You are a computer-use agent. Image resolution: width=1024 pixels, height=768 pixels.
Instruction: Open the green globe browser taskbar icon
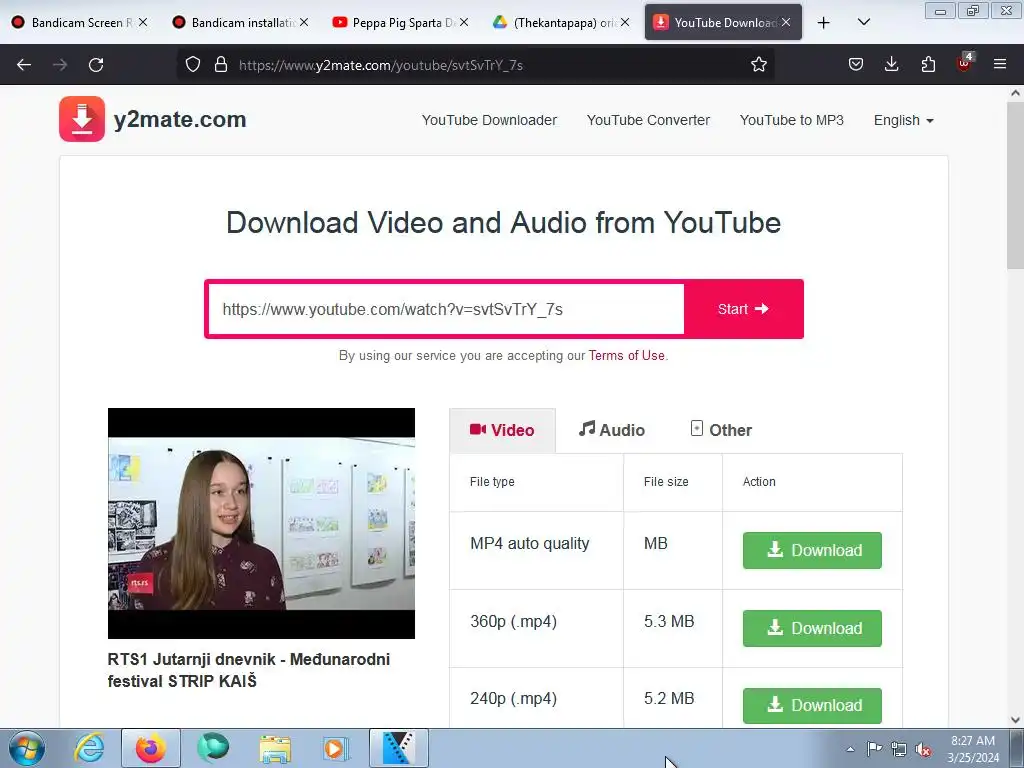(x=213, y=748)
